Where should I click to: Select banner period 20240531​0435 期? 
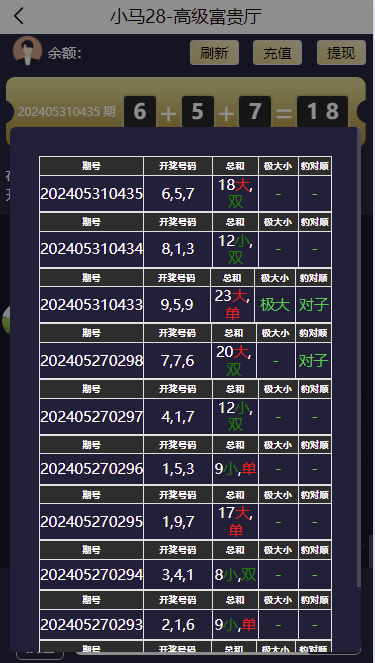[x=66, y=112]
